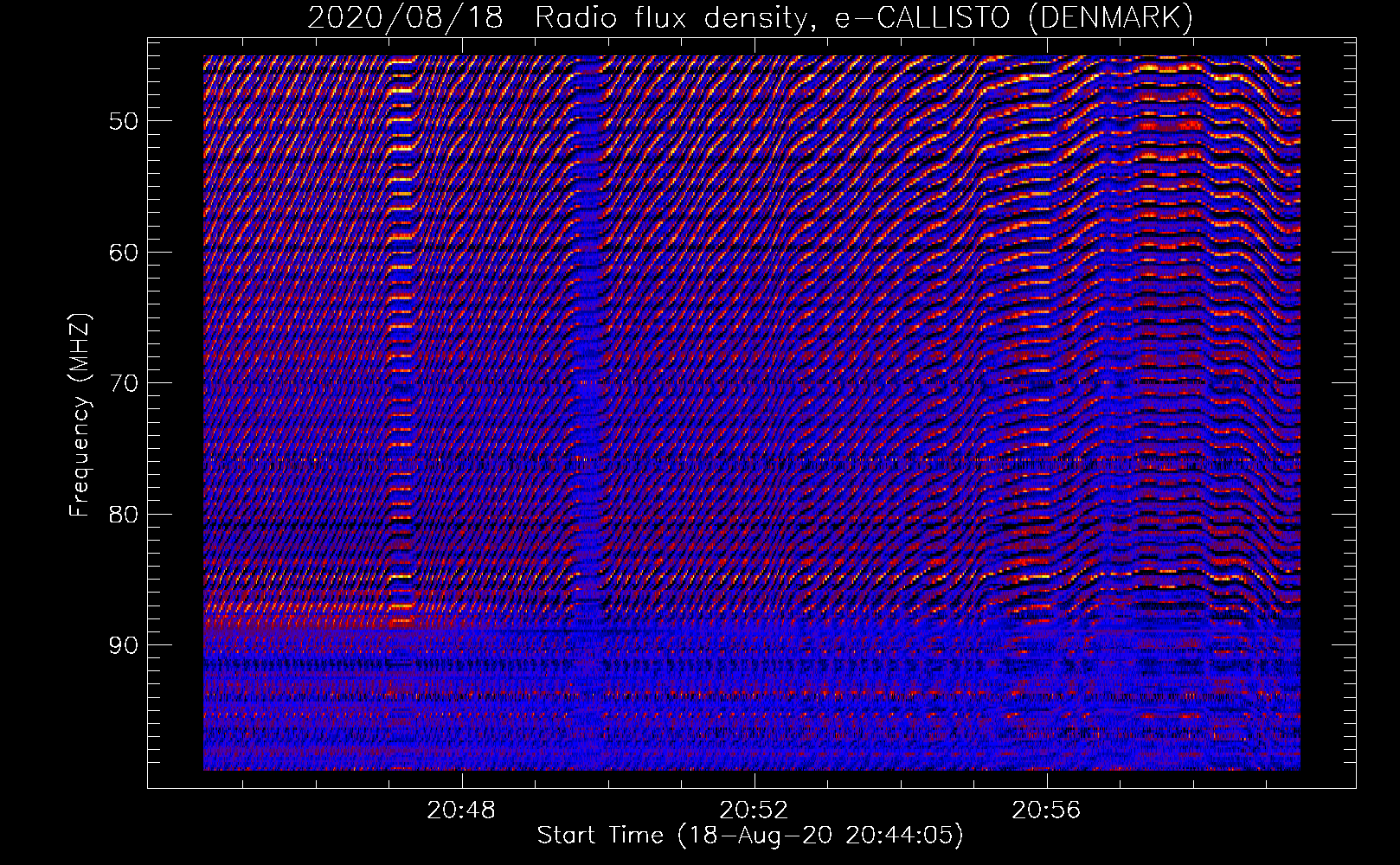Click the radio spectrogram image
Viewport: 1400px width, 865px height.
point(752,413)
